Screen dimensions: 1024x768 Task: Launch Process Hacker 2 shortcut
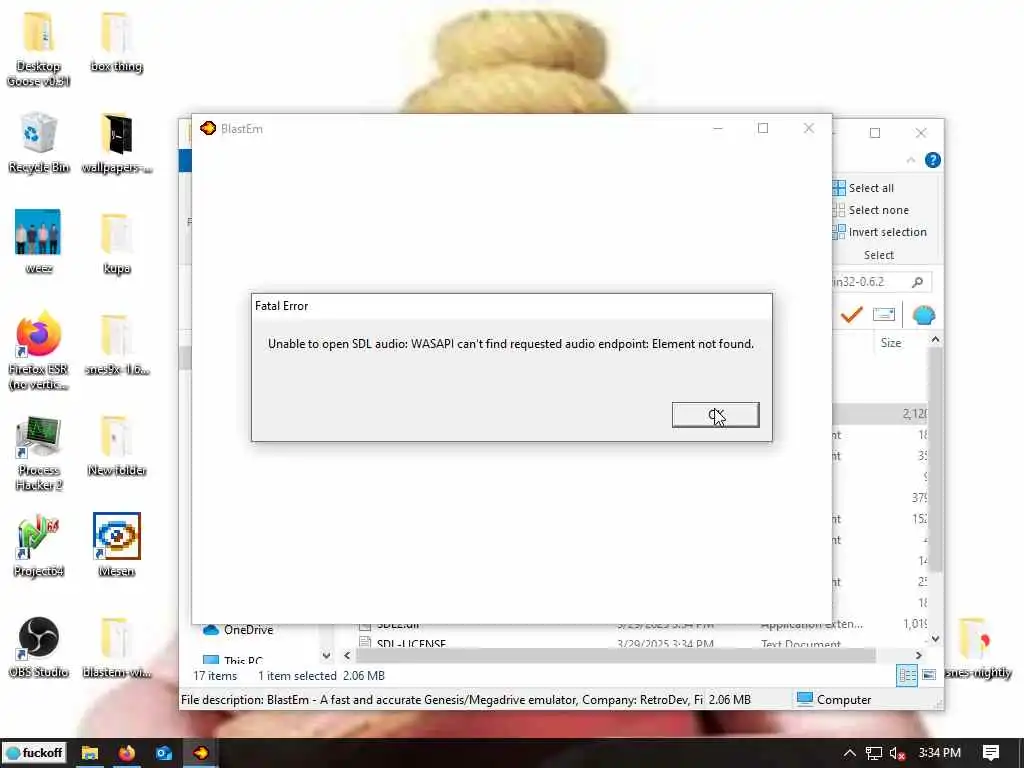pos(39,453)
